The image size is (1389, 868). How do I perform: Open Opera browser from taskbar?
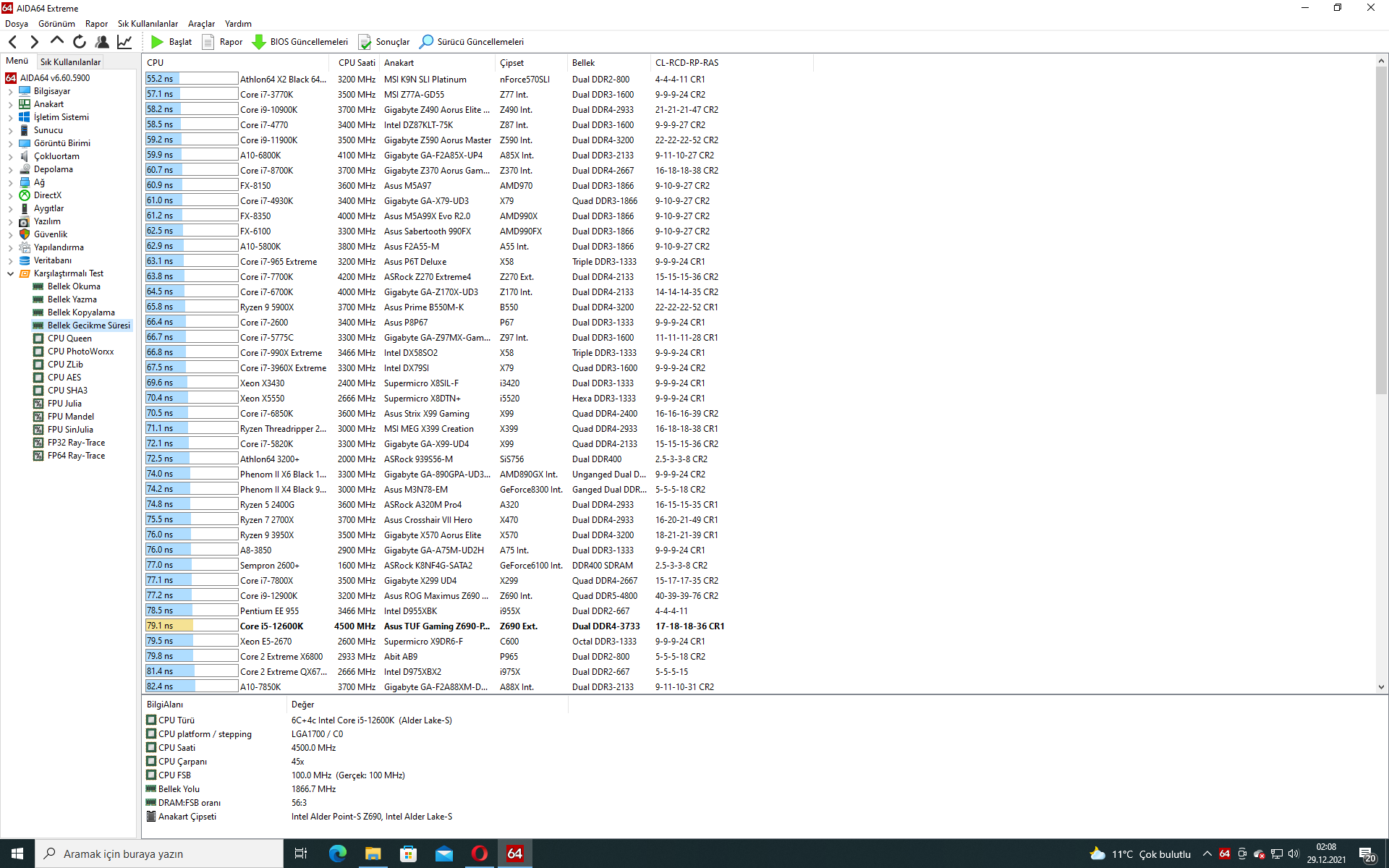point(479,854)
